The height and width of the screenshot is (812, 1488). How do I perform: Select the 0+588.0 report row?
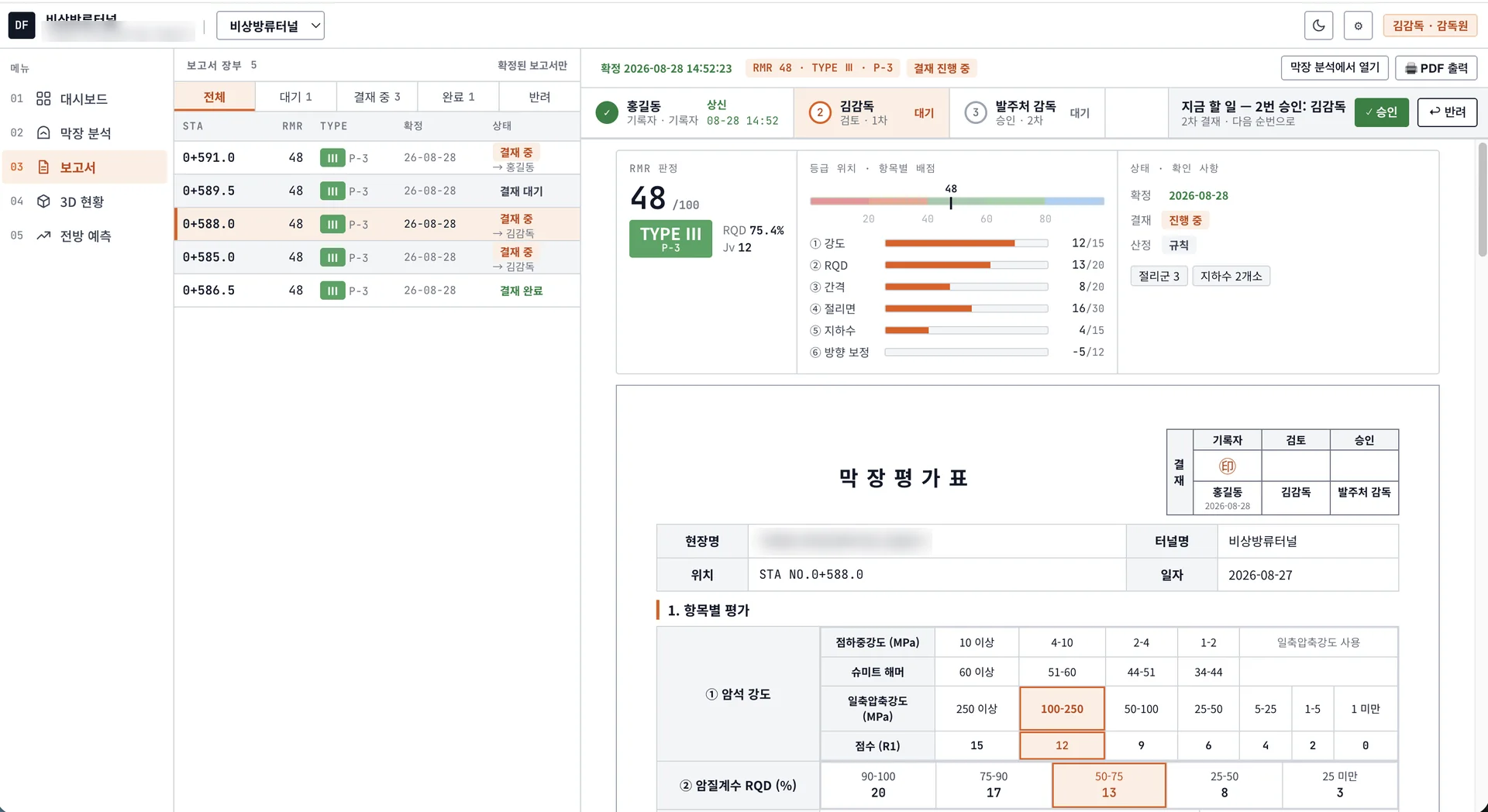[377, 224]
